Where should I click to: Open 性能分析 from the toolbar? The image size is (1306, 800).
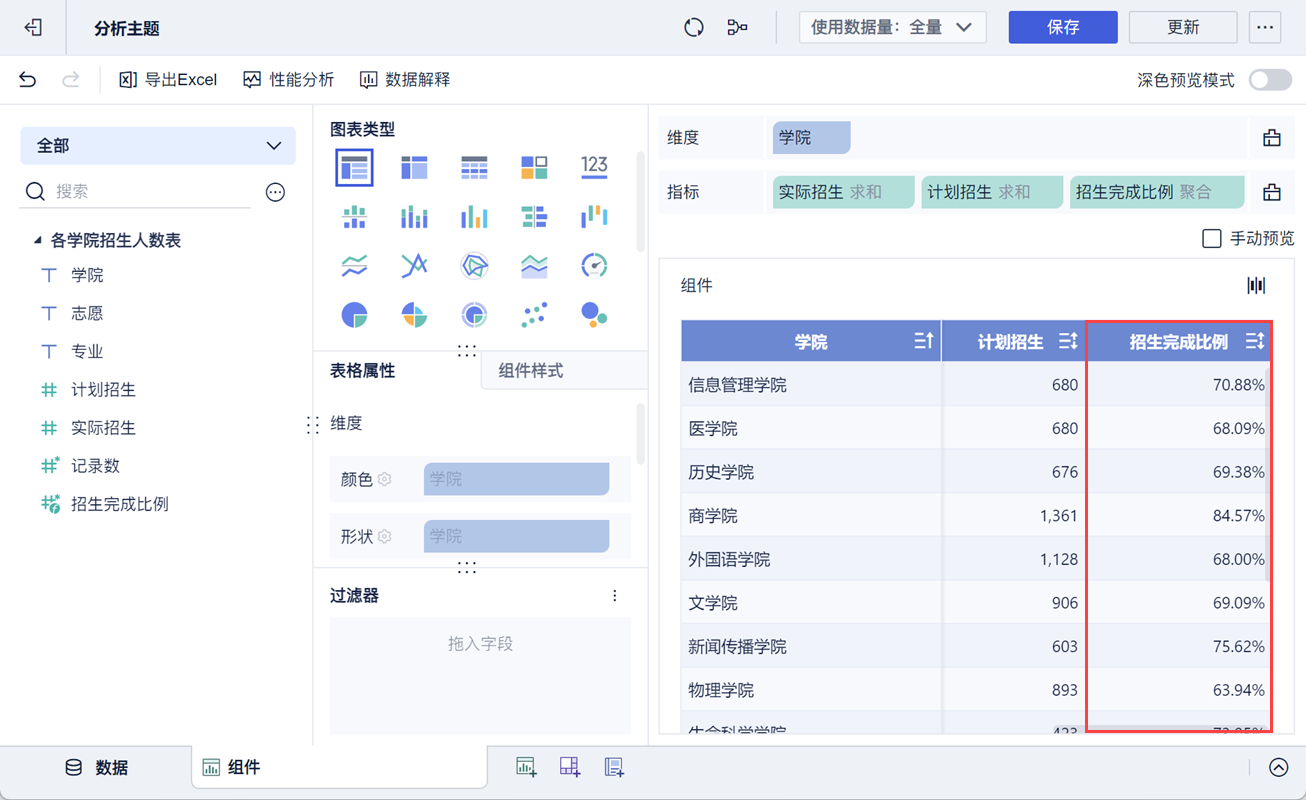pos(289,80)
